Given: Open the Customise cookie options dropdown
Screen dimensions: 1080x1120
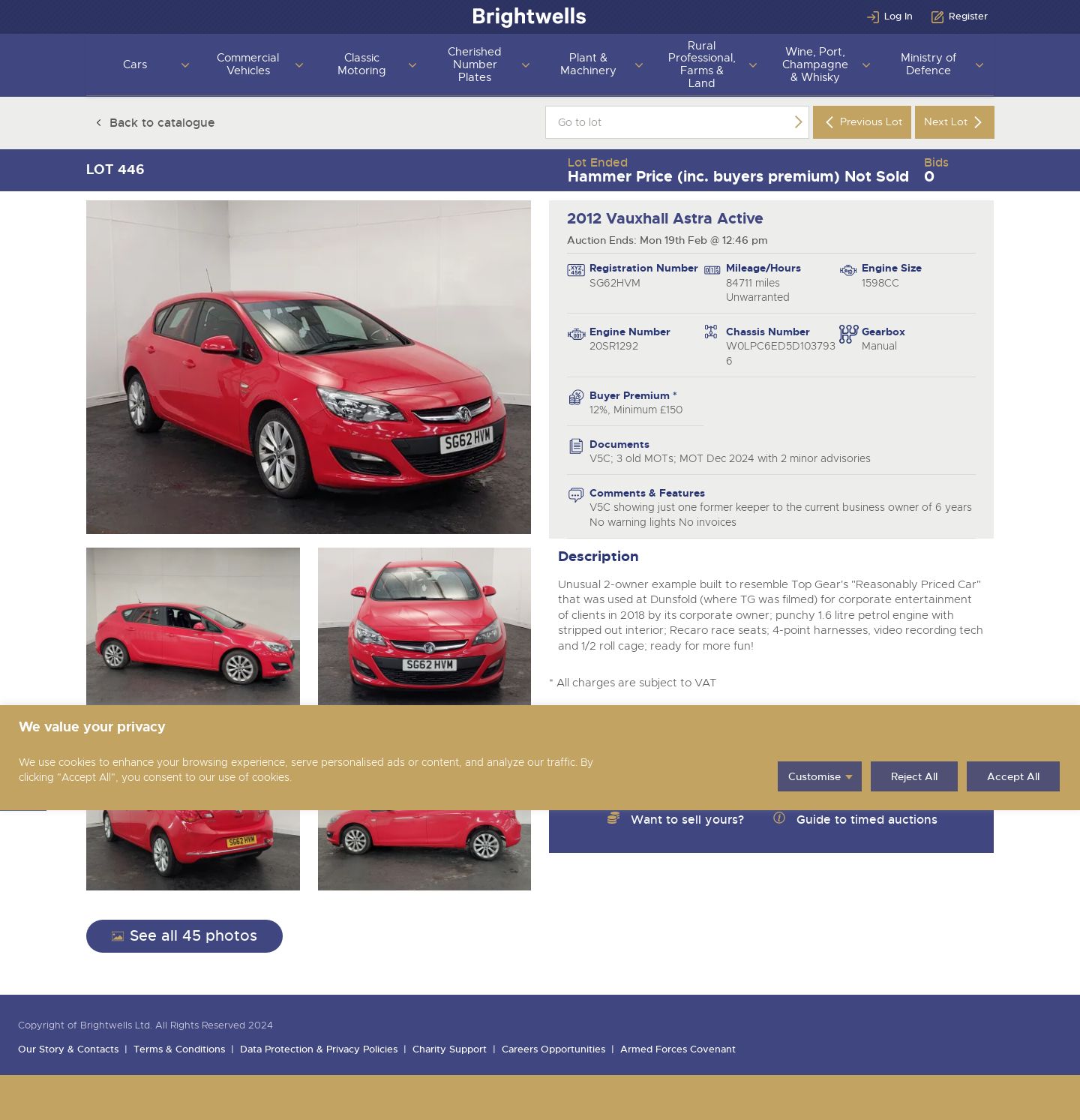Looking at the screenshot, I should point(819,776).
